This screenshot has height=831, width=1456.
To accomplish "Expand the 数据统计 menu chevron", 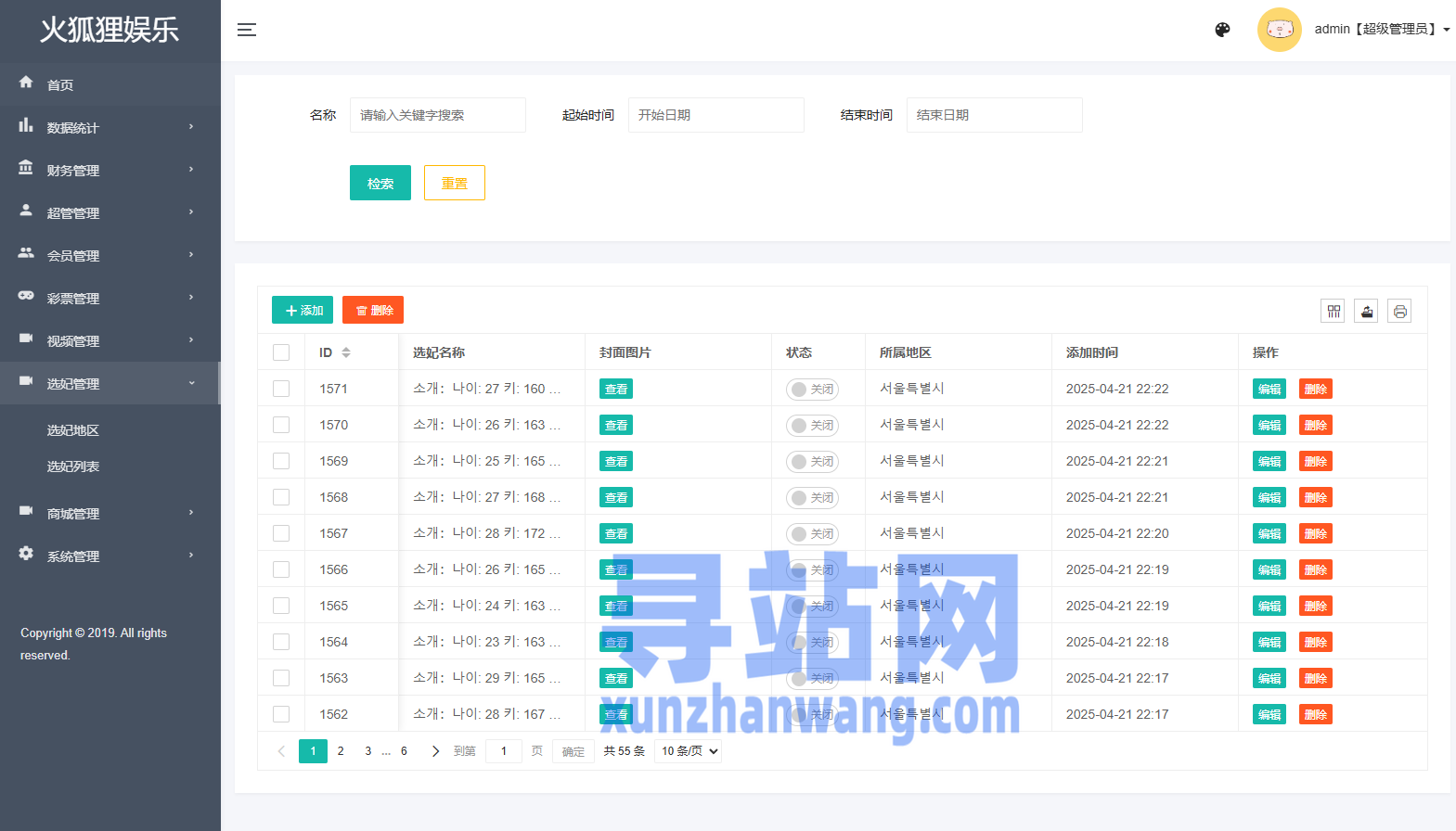I will 191,126.
